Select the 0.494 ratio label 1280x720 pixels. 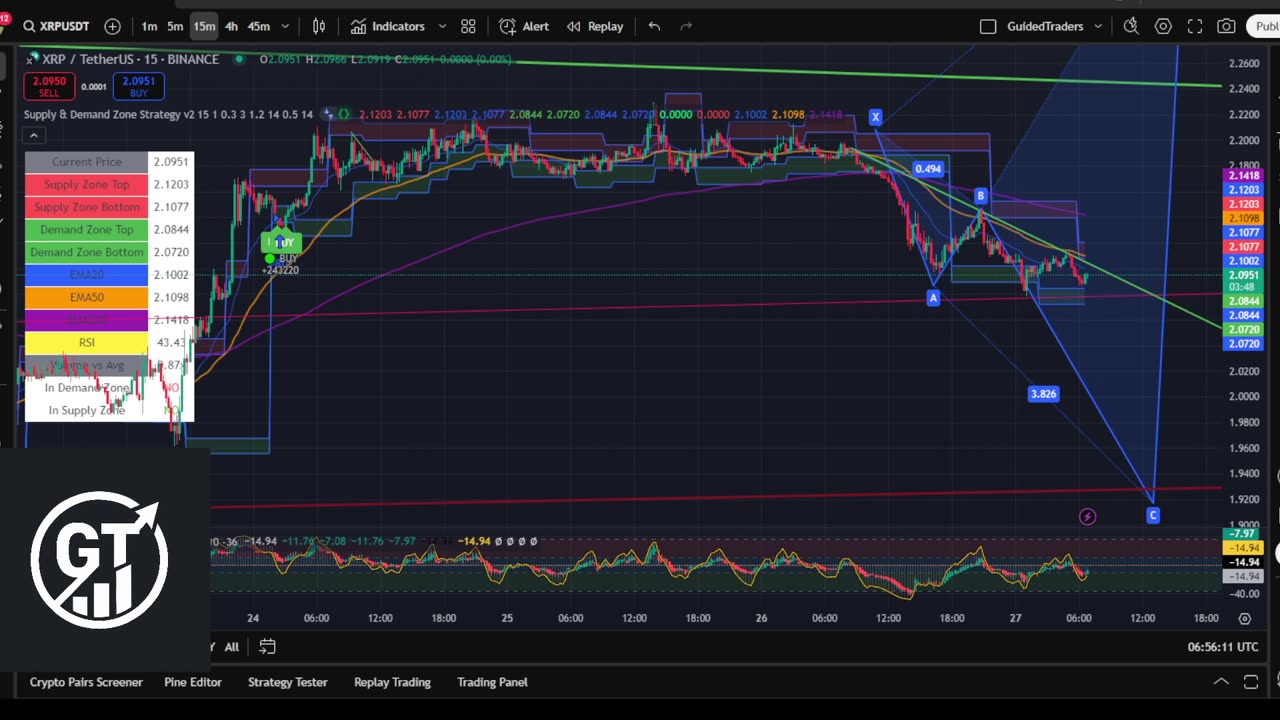click(x=928, y=169)
